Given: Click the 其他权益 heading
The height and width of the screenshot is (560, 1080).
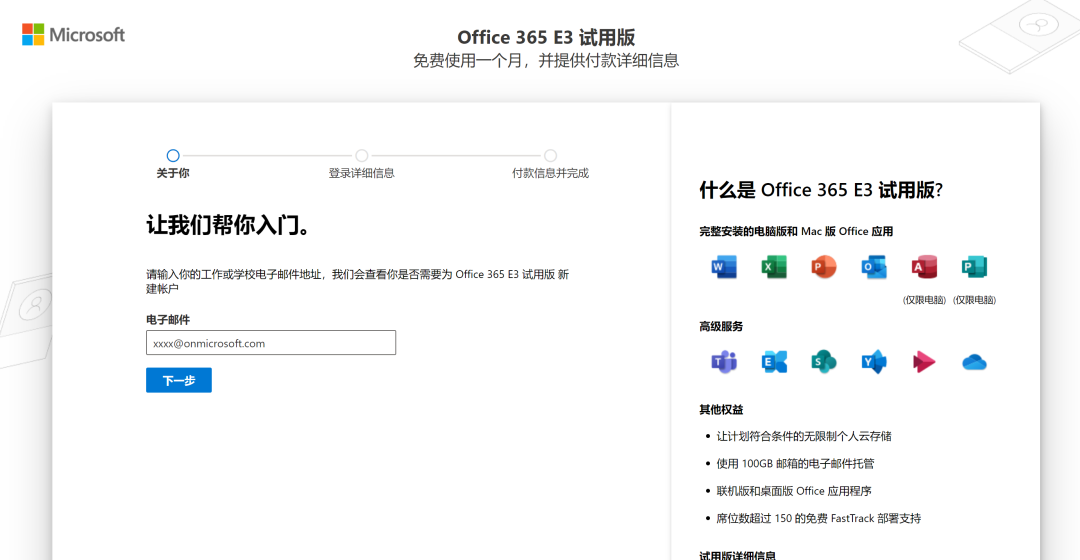Looking at the screenshot, I should [x=721, y=410].
